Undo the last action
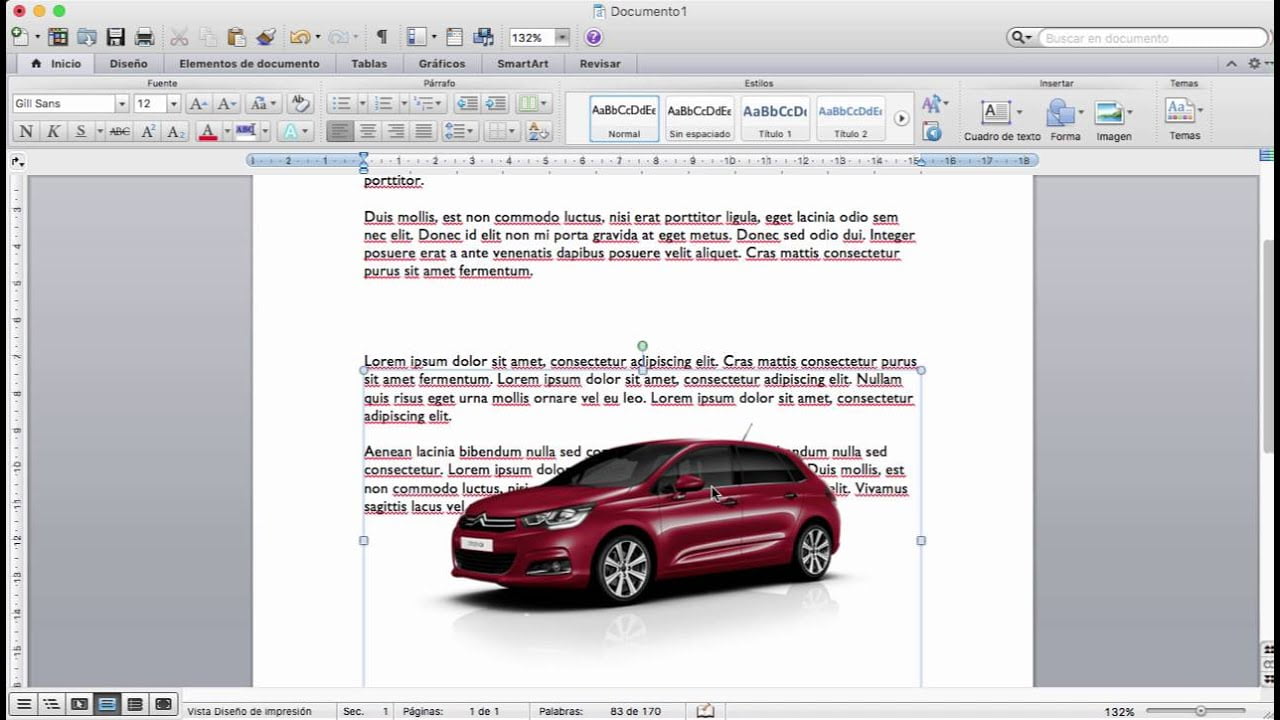The image size is (1280, 720). point(299,37)
